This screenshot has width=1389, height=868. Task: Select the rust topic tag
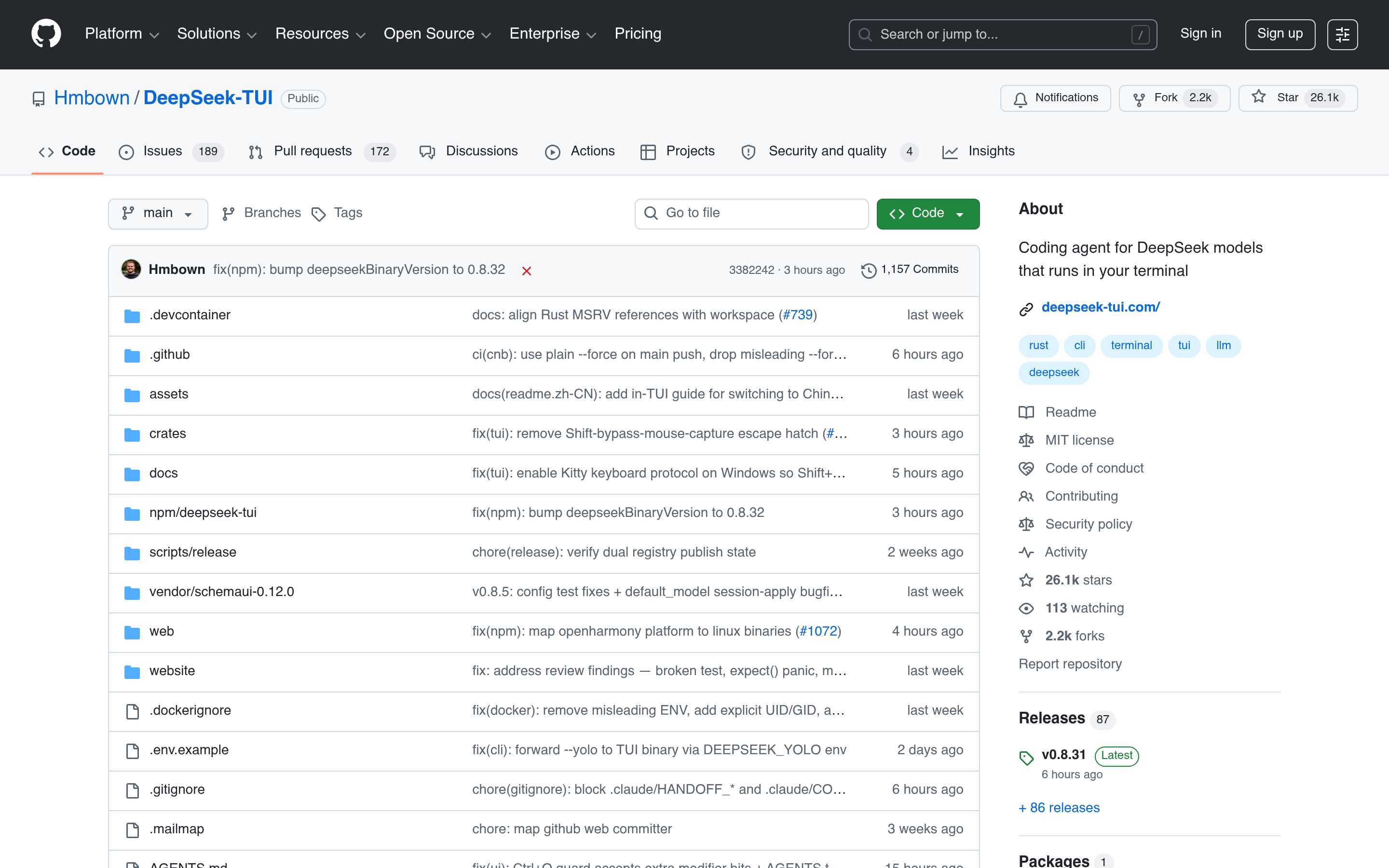coord(1038,346)
